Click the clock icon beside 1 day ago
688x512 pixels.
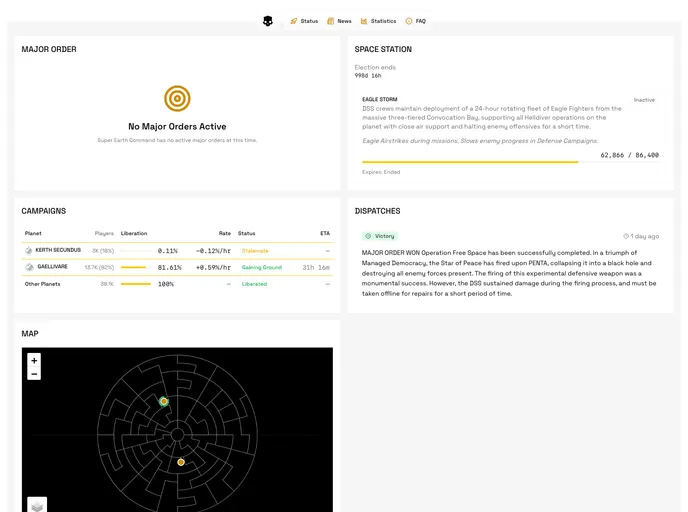coord(626,236)
